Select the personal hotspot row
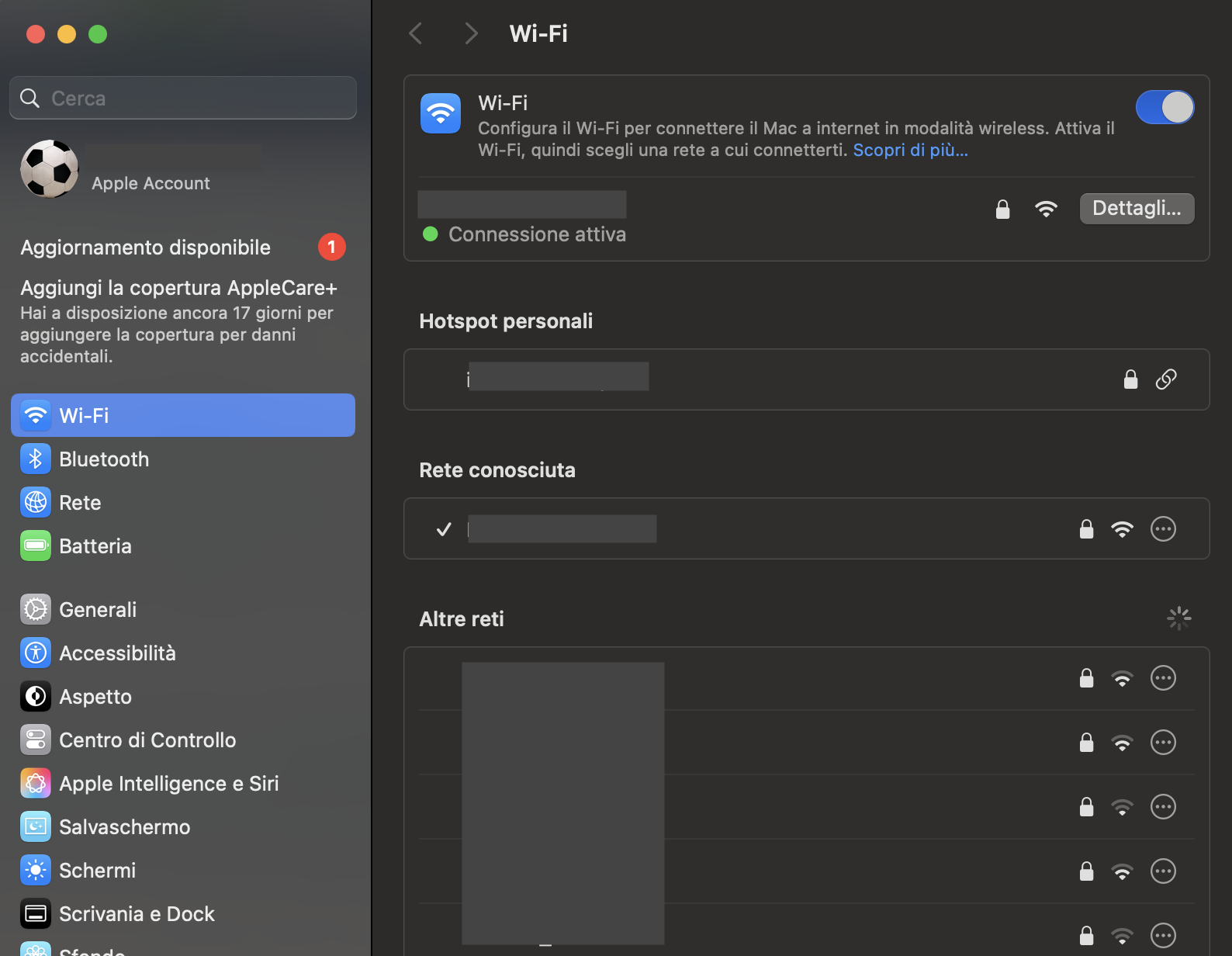This screenshot has height=956, width=1232. [806, 379]
